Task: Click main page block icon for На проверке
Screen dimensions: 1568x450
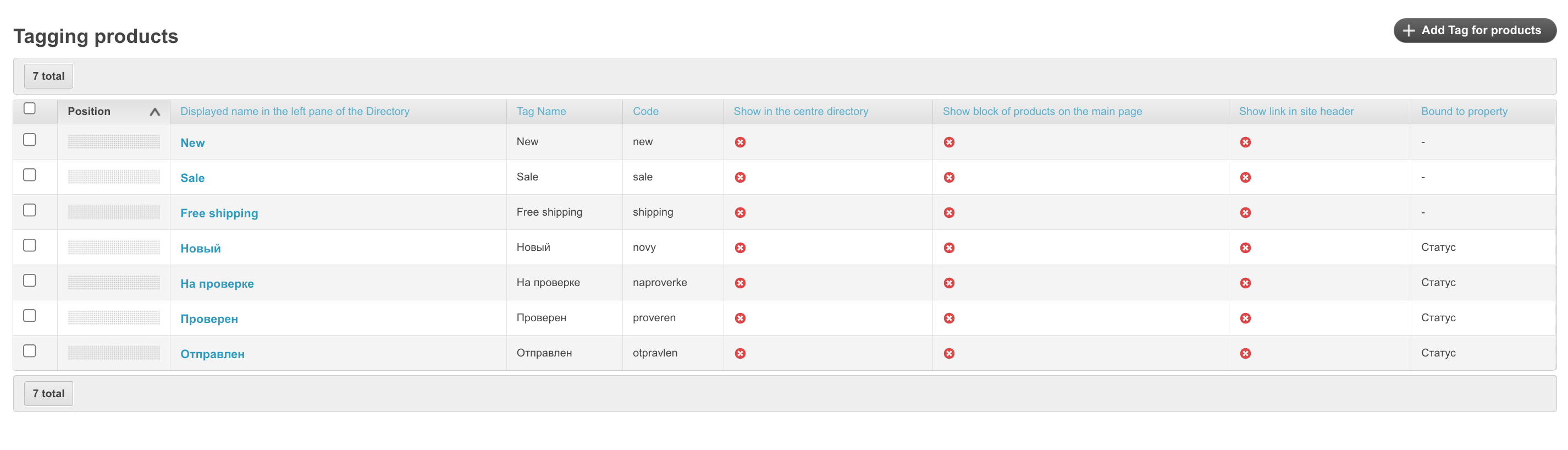Action: point(948,283)
